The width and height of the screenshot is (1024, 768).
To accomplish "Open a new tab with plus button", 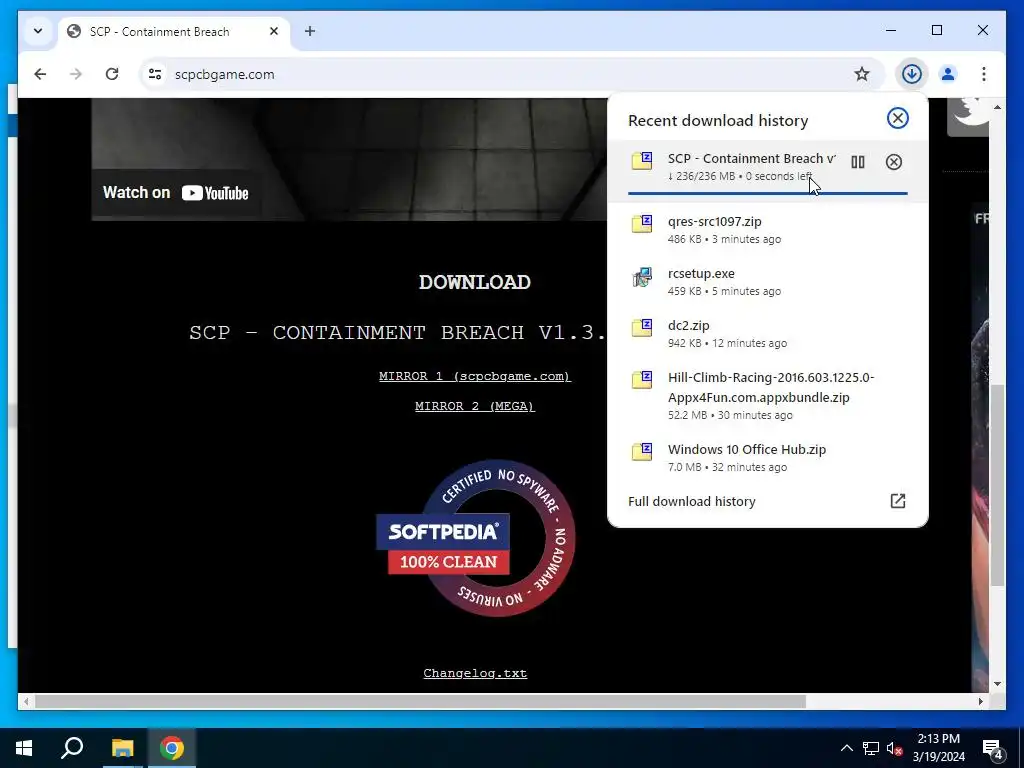I will [310, 31].
